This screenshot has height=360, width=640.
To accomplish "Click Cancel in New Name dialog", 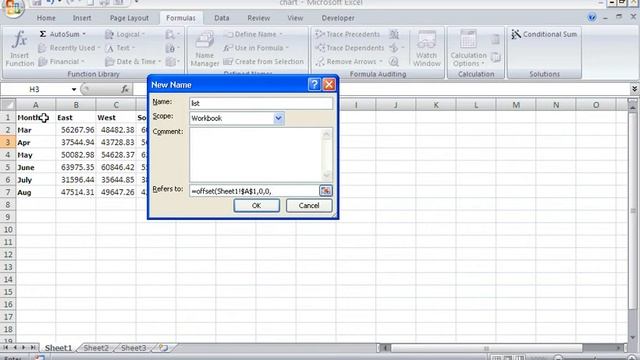I will [x=309, y=205].
